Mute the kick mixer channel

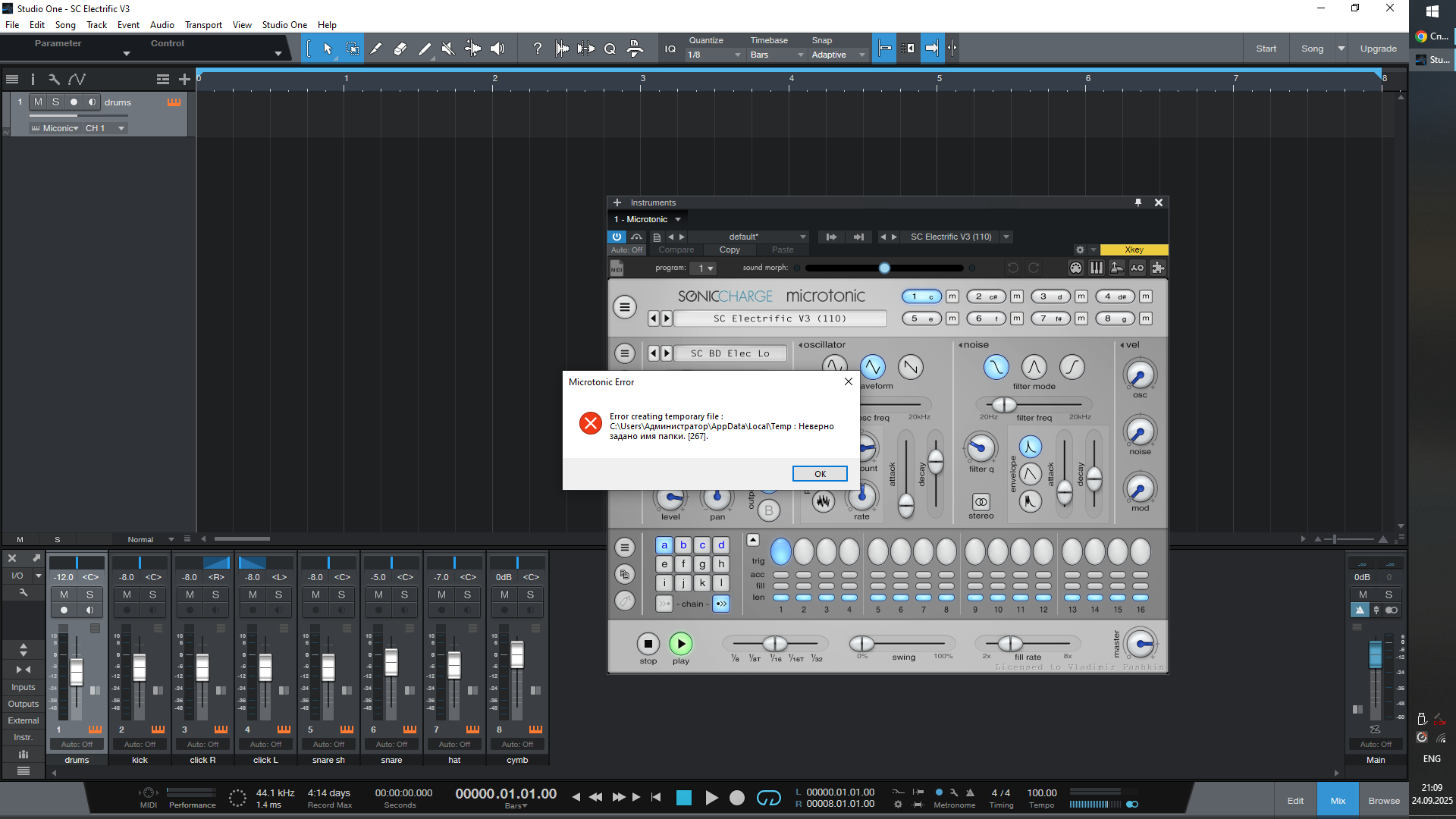pyautogui.click(x=127, y=595)
